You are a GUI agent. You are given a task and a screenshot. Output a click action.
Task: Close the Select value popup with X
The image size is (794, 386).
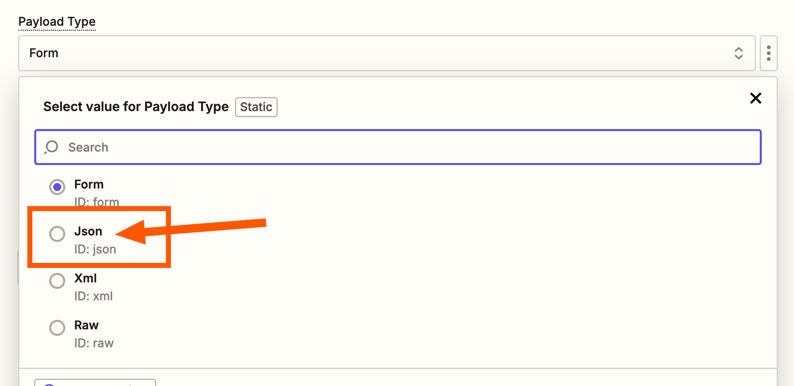point(755,98)
